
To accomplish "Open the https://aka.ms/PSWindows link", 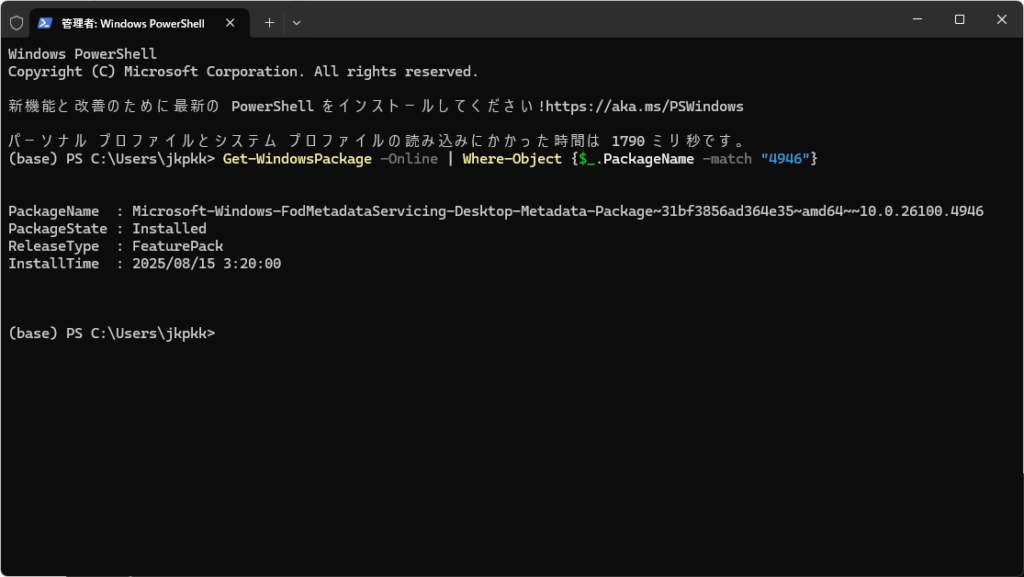I will 645,106.
